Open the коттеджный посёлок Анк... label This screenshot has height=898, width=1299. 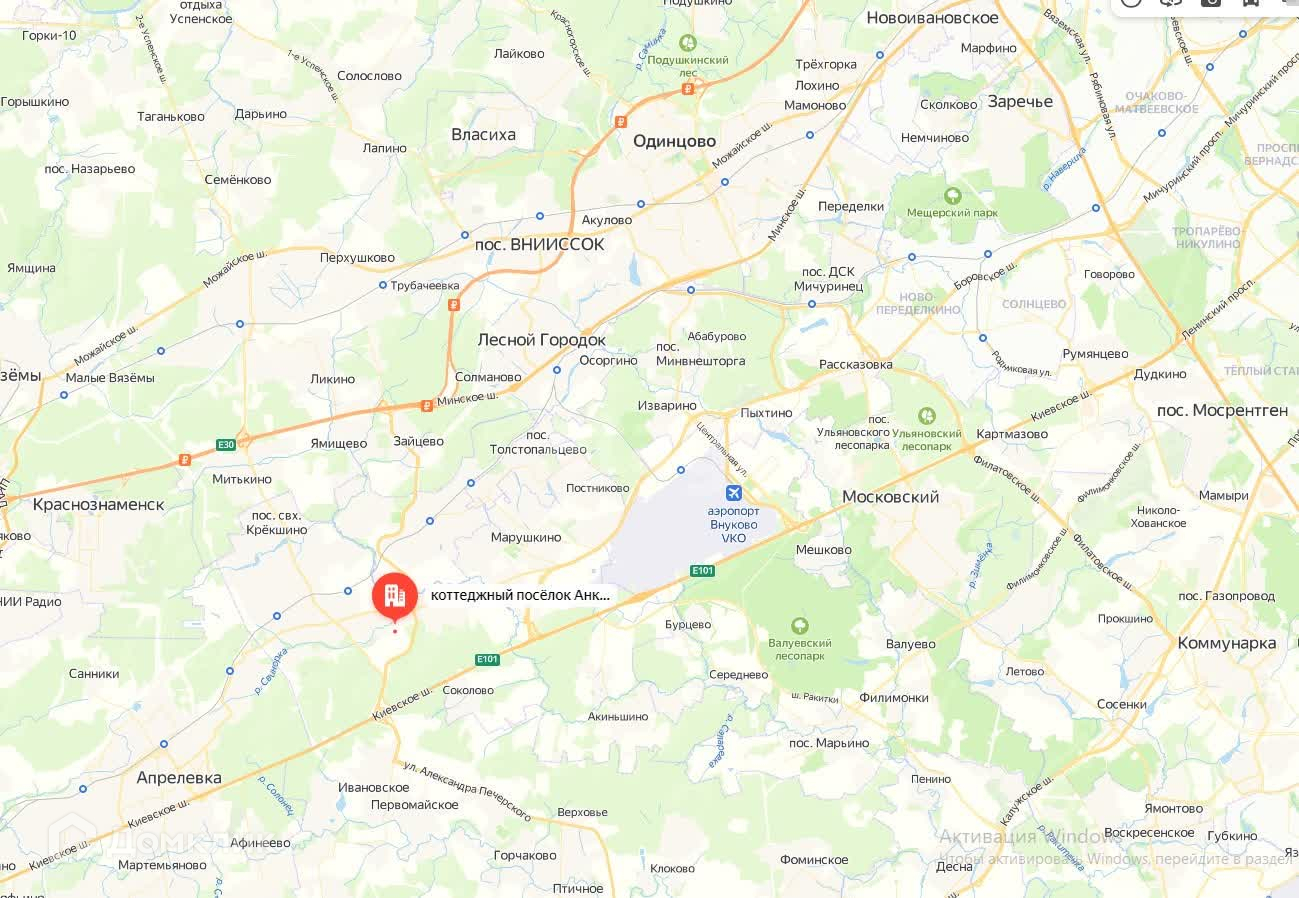[x=519, y=594]
